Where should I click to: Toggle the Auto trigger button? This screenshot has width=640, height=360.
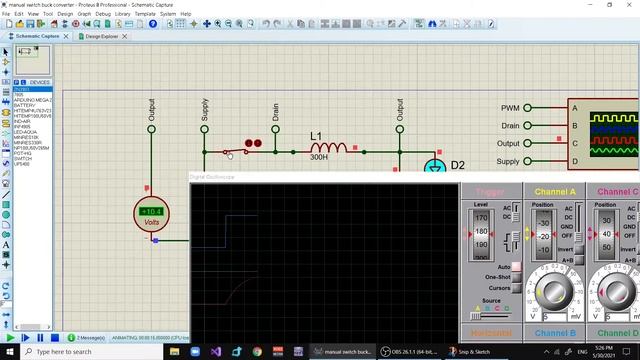pos(516,267)
